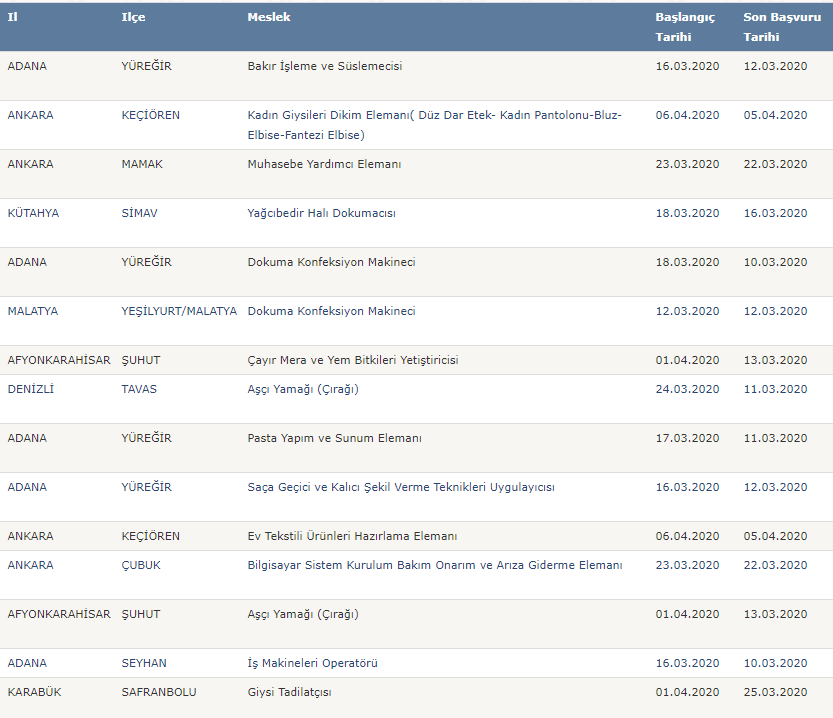The height and width of the screenshot is (718, 833).
Task: Sort by the Meslek column header
Action: (269, 17)
